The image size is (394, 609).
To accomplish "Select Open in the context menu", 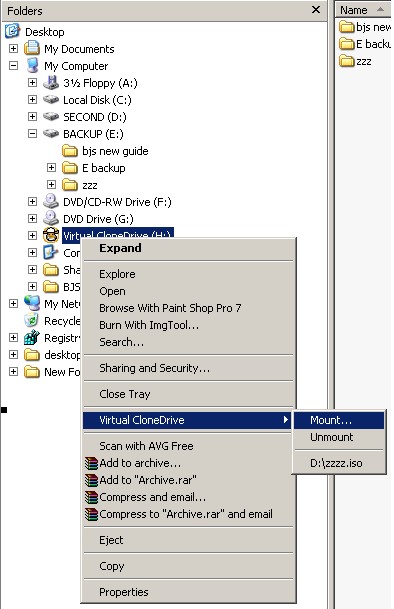I will click(188, 291).
